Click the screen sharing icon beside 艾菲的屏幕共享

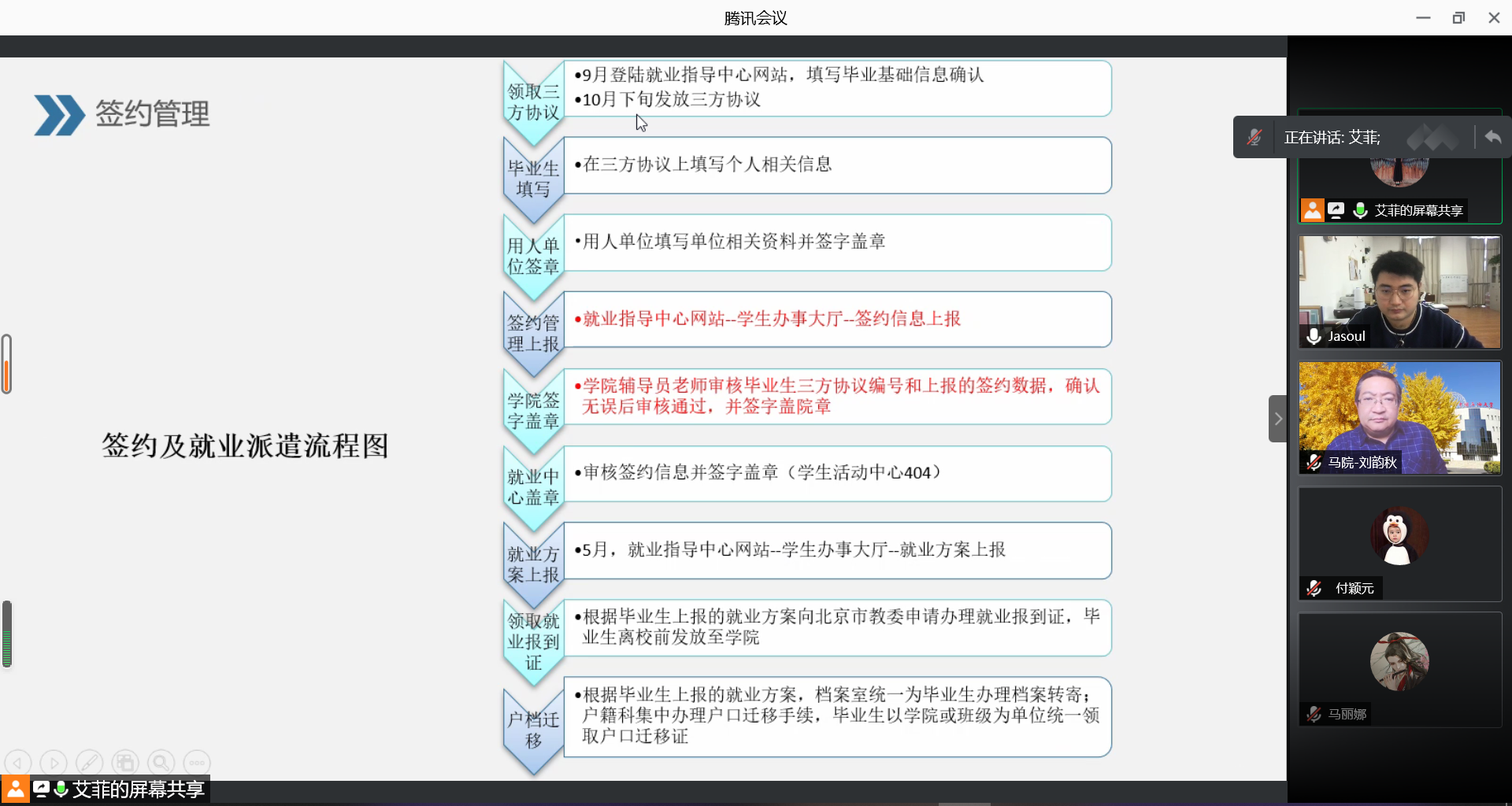[1336, 210]
